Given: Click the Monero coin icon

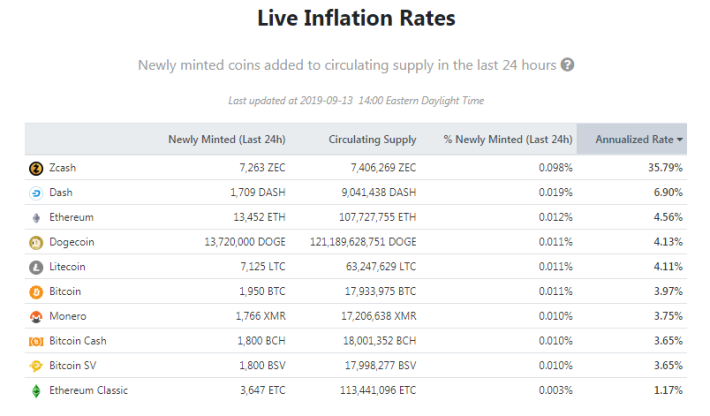Looking at the screenshot, I should pyautogui.click(x=36, y=317).
